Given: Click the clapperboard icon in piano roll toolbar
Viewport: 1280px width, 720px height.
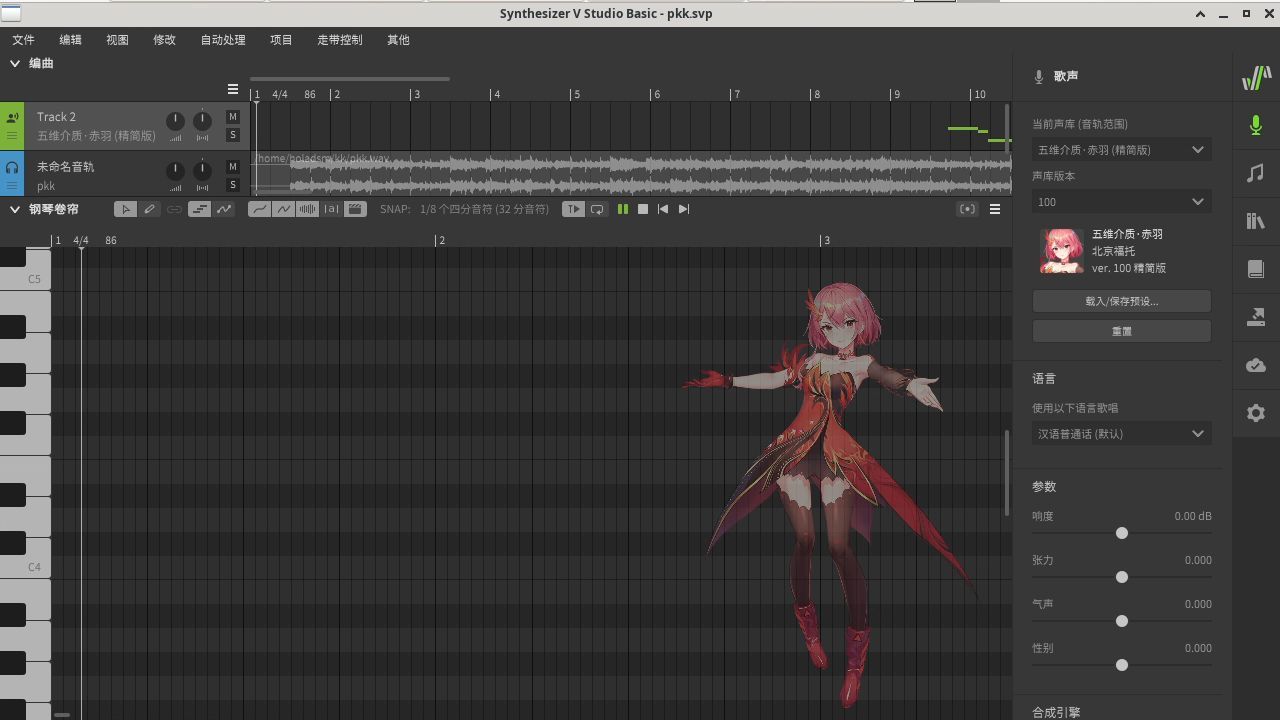Looking at the screenshot, I should (x=355, y=209).
